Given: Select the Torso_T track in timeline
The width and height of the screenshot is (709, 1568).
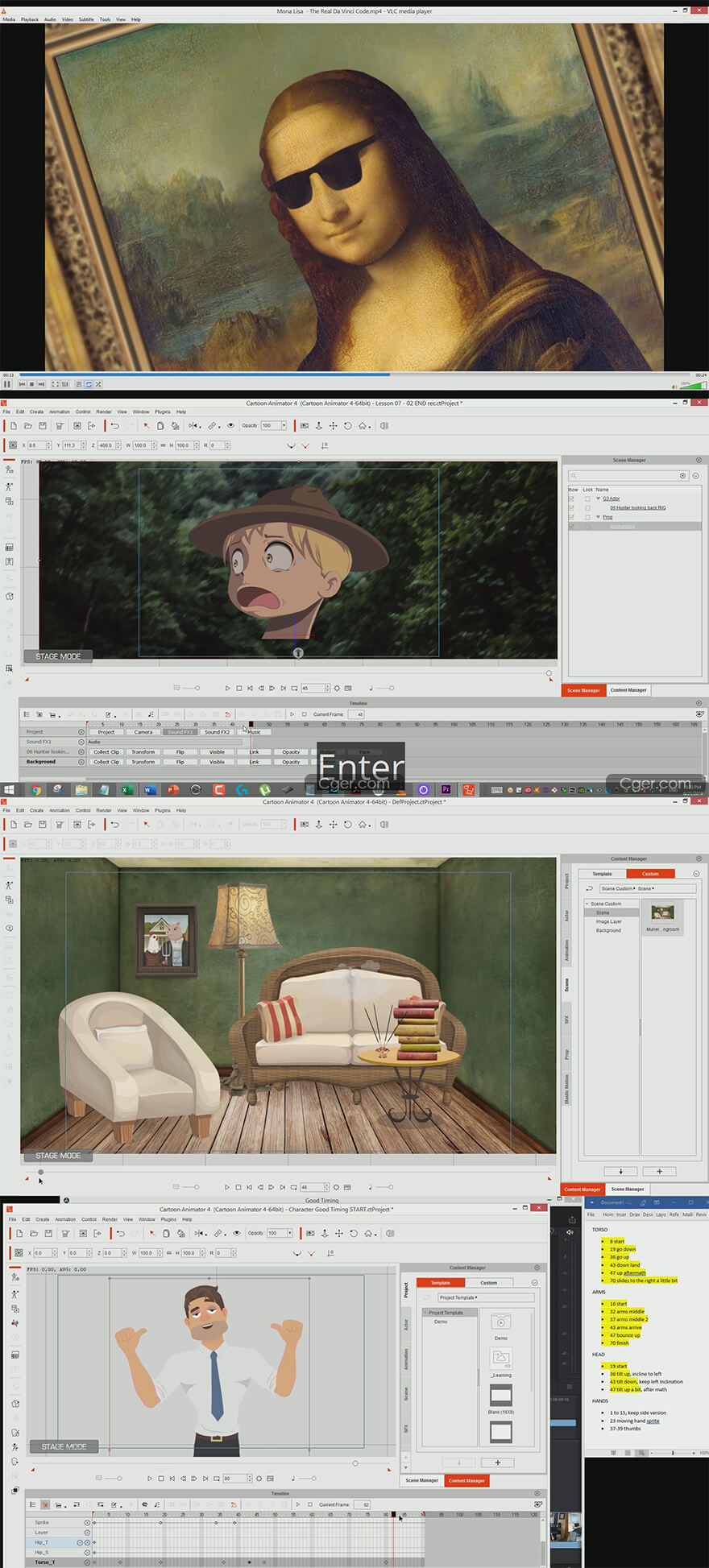Looking at the screenshot, I should (46, 1562).
